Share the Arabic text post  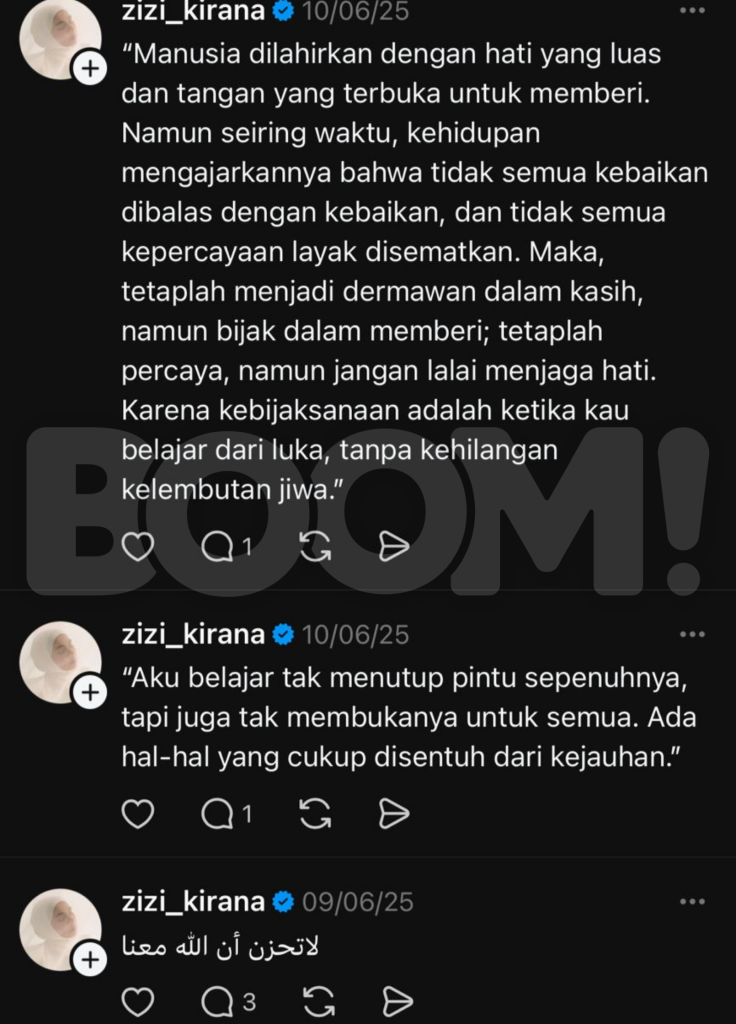397,1001
